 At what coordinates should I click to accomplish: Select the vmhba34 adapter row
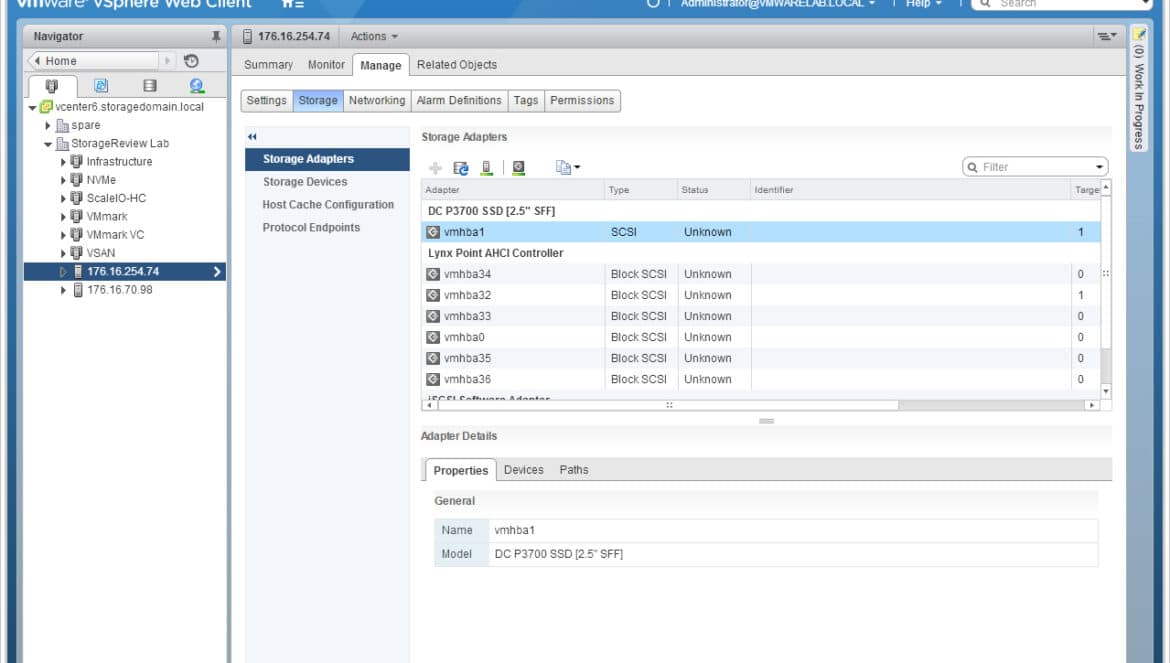[760, 274]
